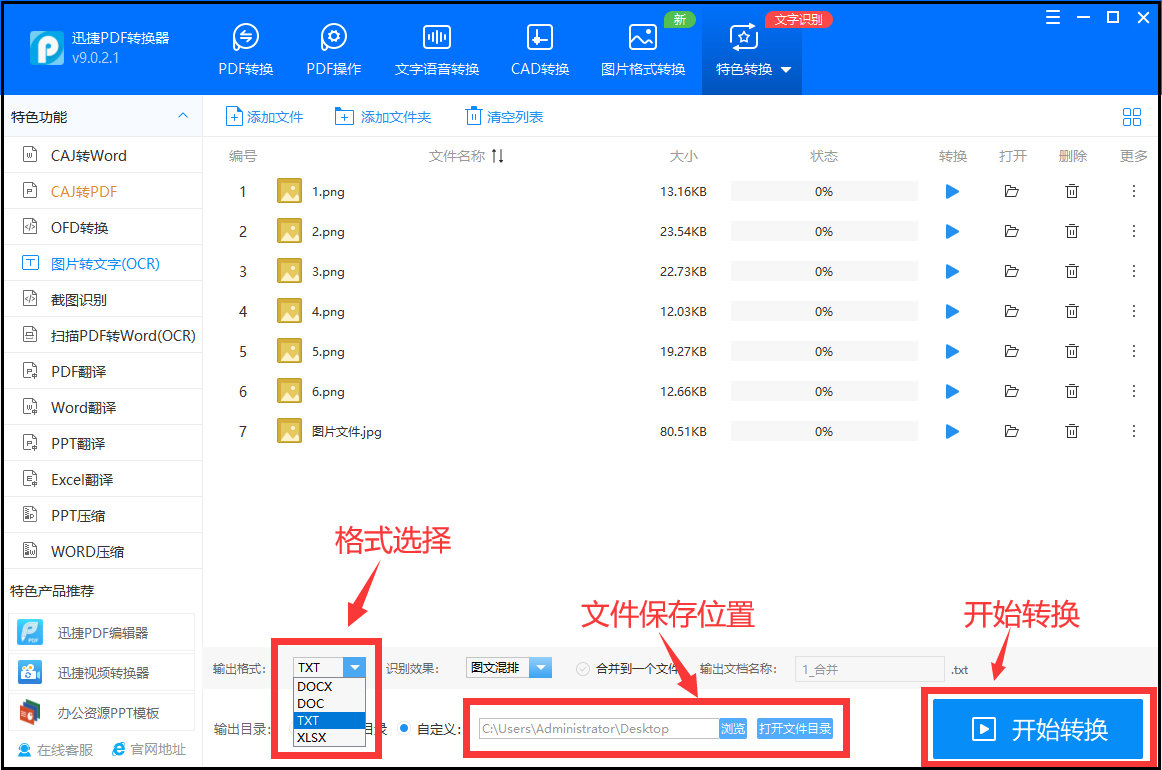The image size is (1162, 770).
Task: Open the 输出格式 TXT dropdown
Action: pyautogui.click(x=329, y=667)
